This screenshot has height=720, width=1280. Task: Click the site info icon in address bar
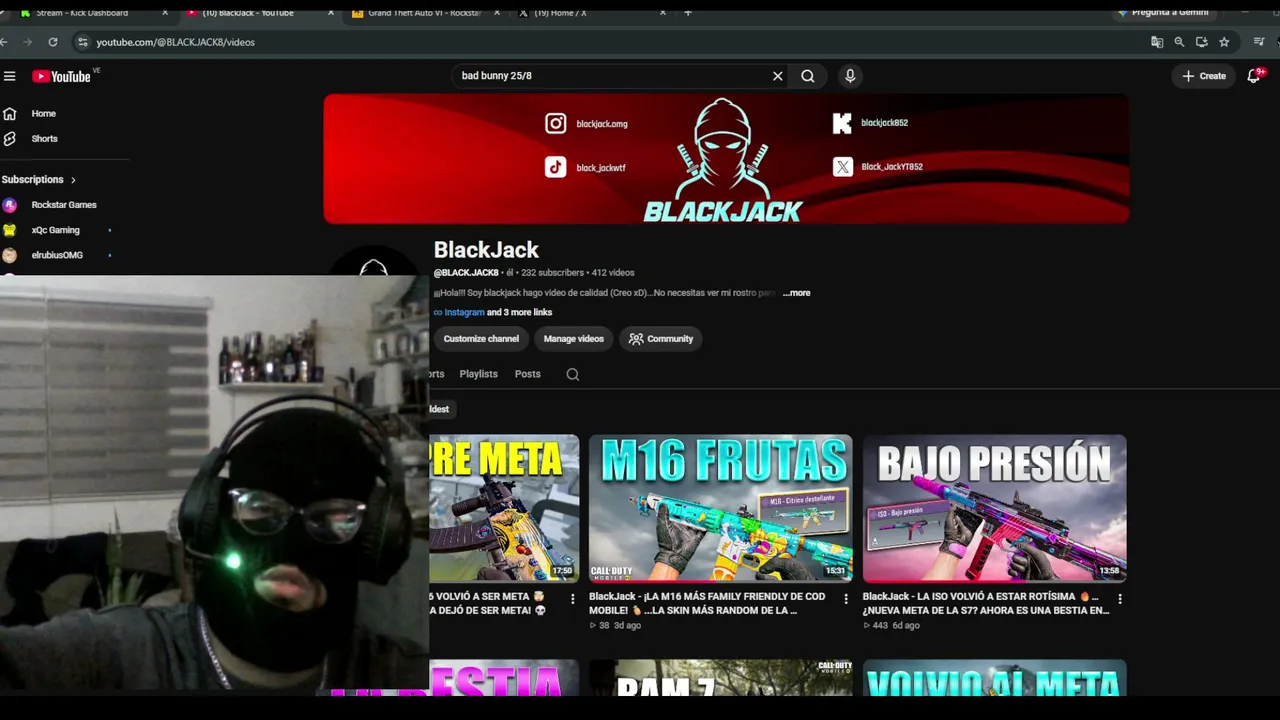(x=83, y=42)
